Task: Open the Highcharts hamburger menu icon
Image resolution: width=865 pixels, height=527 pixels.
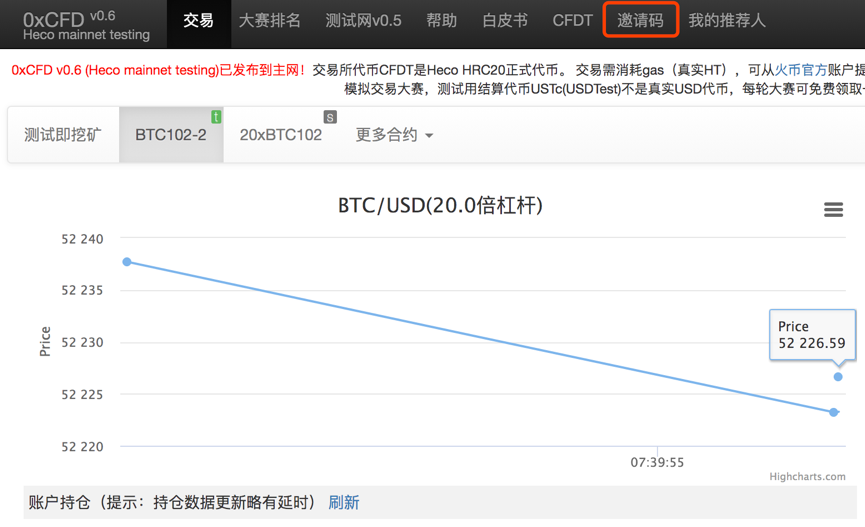Action: [833, 210]
